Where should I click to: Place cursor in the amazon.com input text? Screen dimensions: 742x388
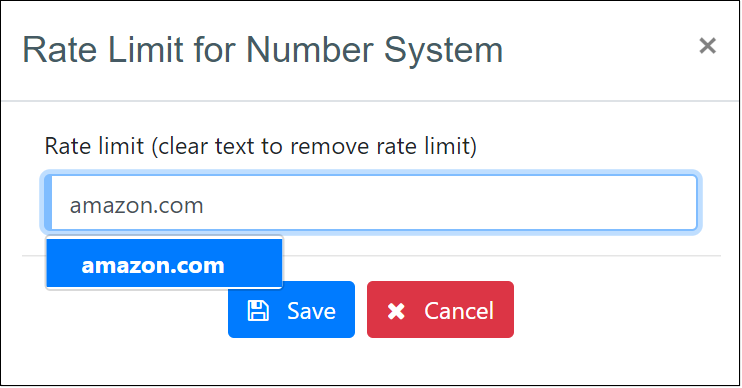(x=137, y=205)
